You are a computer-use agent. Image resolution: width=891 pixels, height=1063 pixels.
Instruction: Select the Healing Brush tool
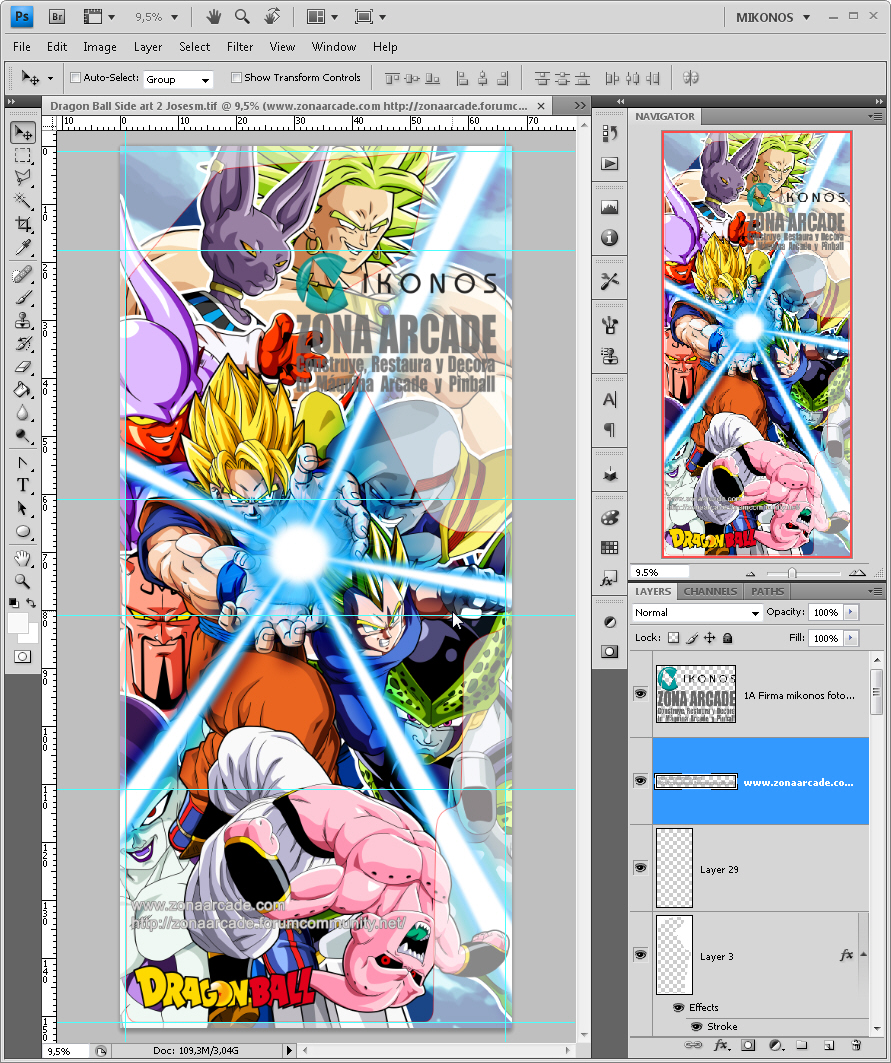click(23, 275)
